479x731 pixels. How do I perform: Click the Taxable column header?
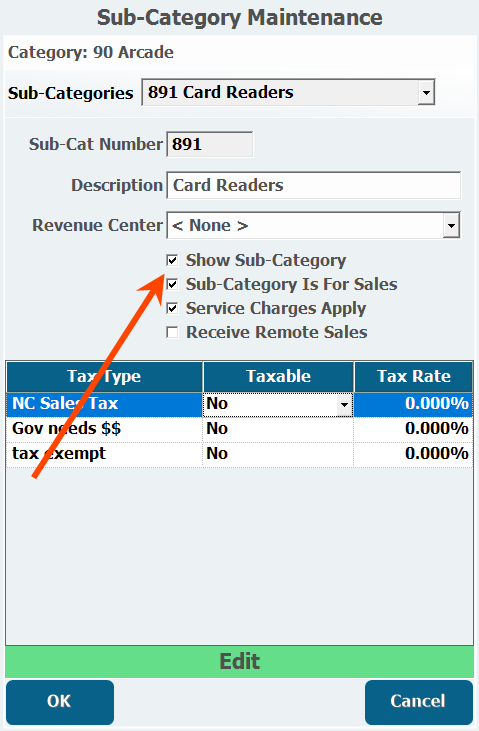coord(278,376)
